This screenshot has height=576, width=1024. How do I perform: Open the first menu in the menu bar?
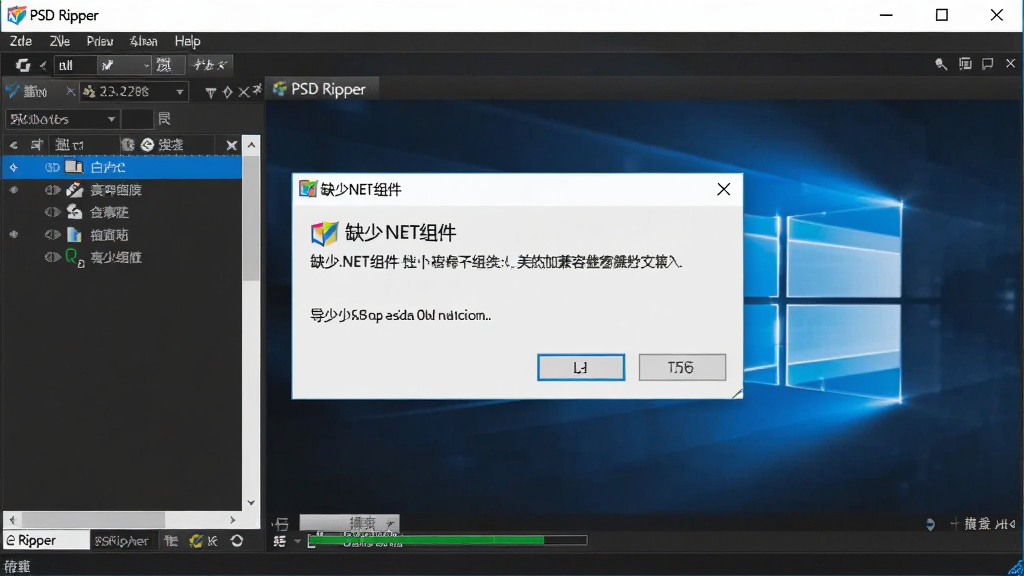[x=21, y=41]
